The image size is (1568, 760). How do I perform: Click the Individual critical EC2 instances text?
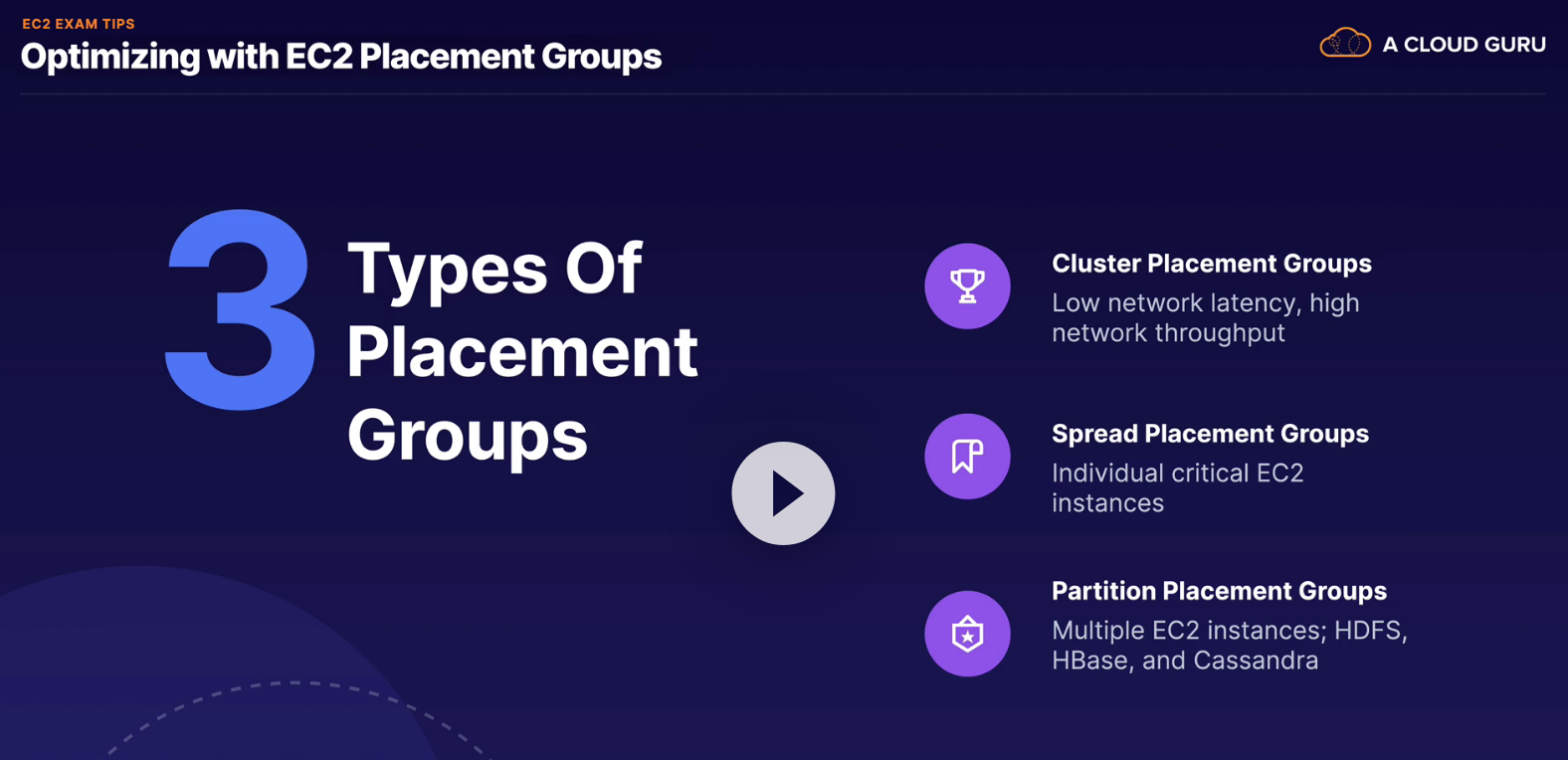pos(1178,487)
